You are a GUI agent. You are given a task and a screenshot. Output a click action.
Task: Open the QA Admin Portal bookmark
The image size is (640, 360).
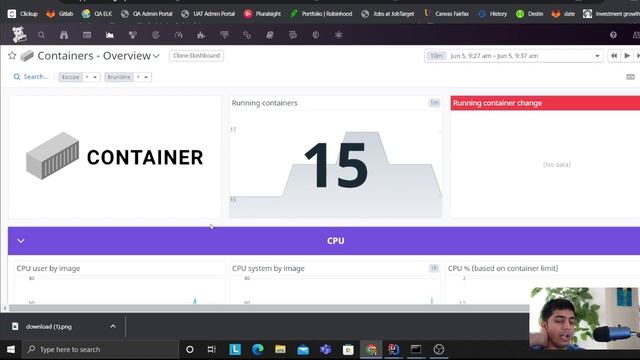point(147,13)
